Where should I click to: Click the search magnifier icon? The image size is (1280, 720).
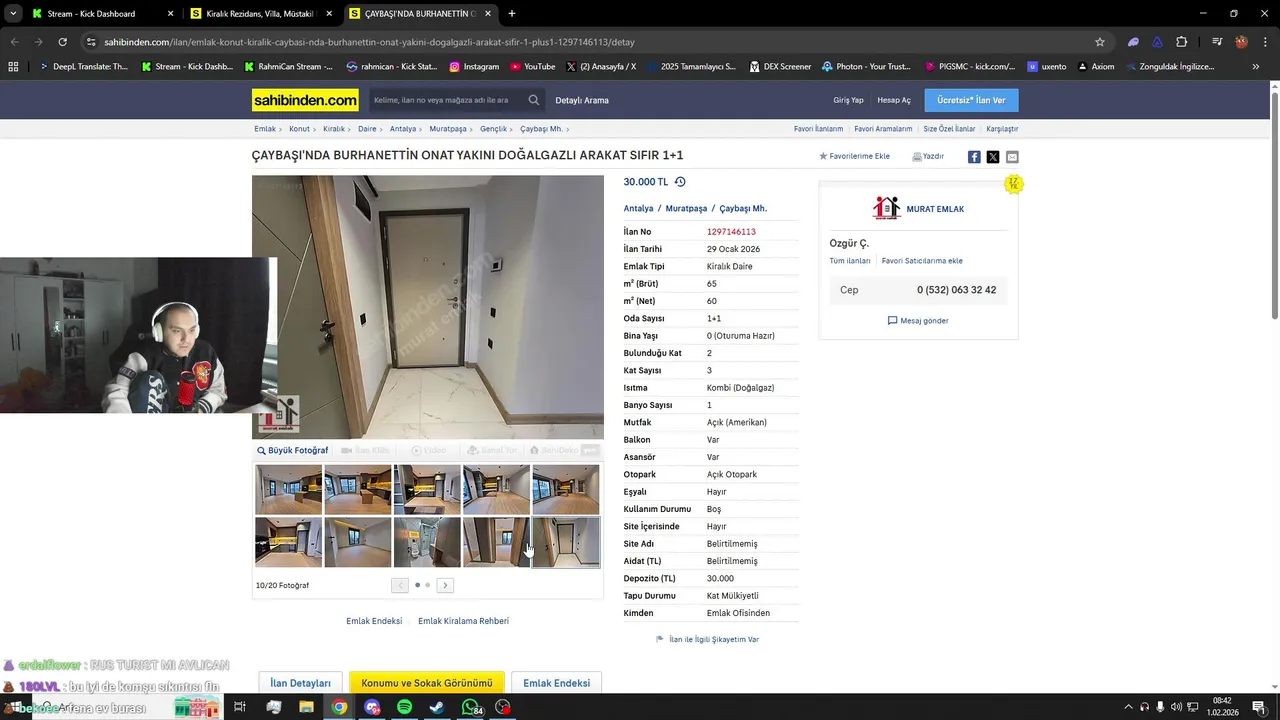click(x=534, y=100)
